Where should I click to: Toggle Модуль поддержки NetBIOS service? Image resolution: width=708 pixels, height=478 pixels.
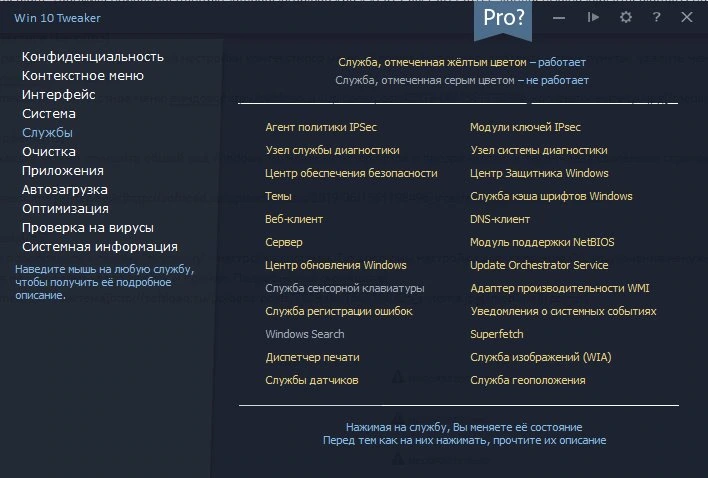[542, 242]
